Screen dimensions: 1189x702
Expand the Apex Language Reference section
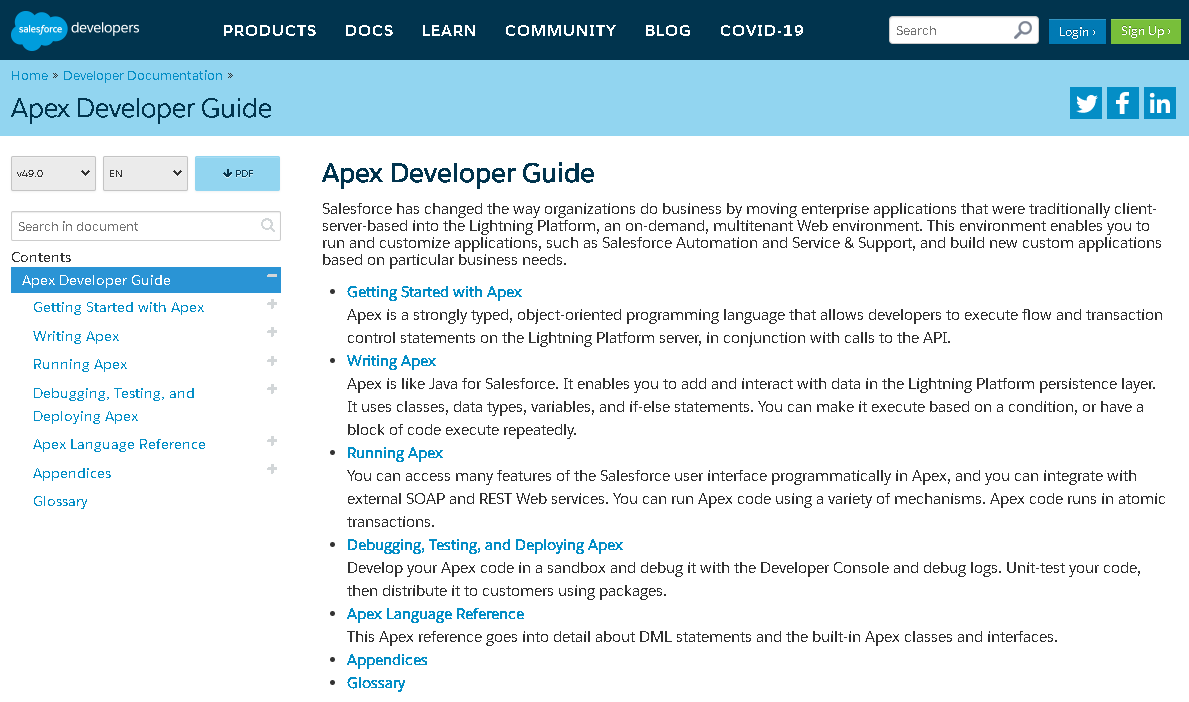pyautogui.click(x=271, y=440)
